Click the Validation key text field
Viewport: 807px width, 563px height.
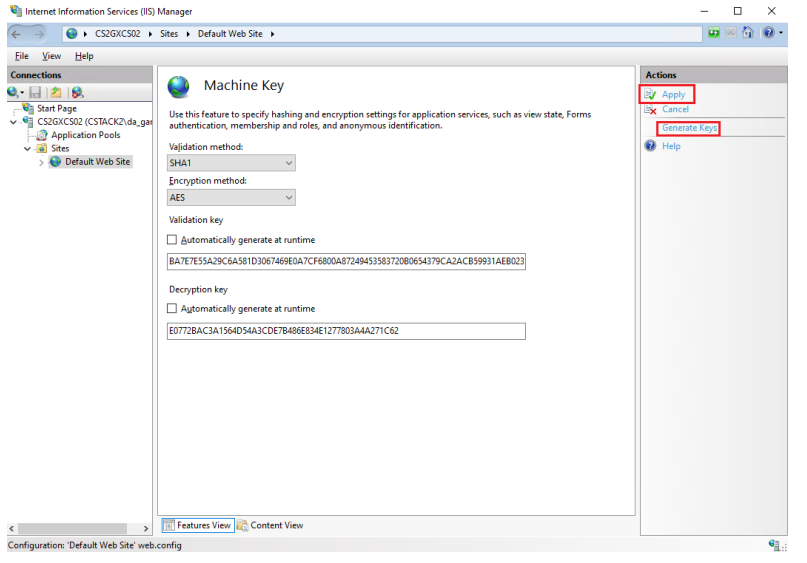point(346,261)
